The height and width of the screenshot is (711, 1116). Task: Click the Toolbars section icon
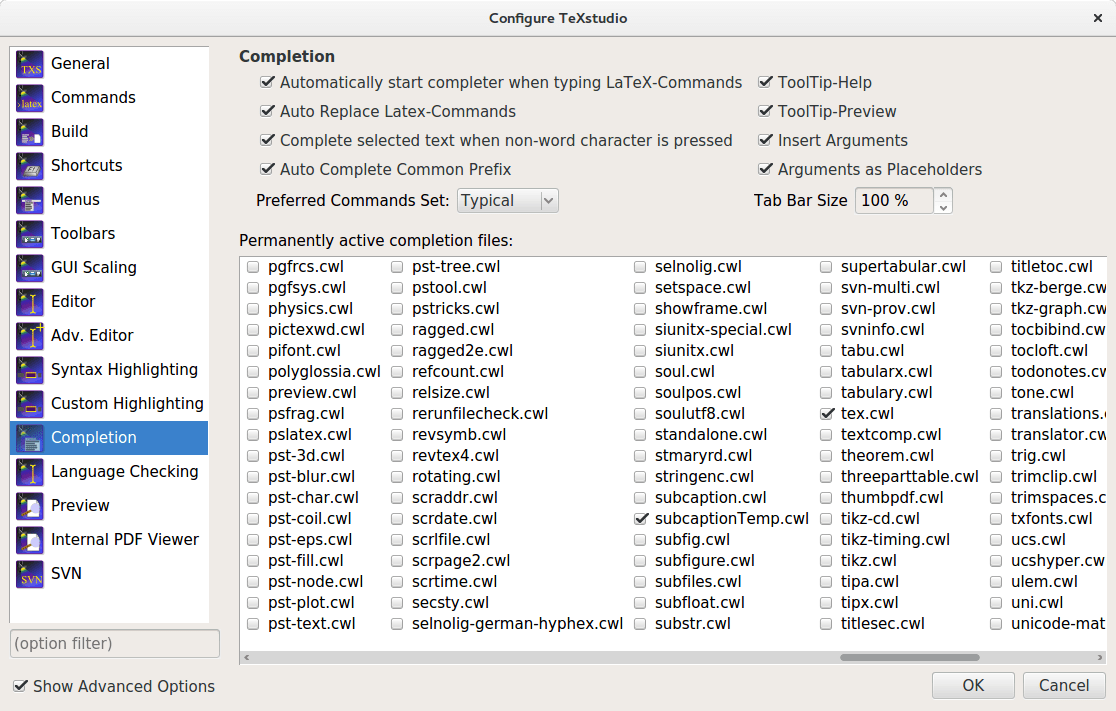(30, 234)
